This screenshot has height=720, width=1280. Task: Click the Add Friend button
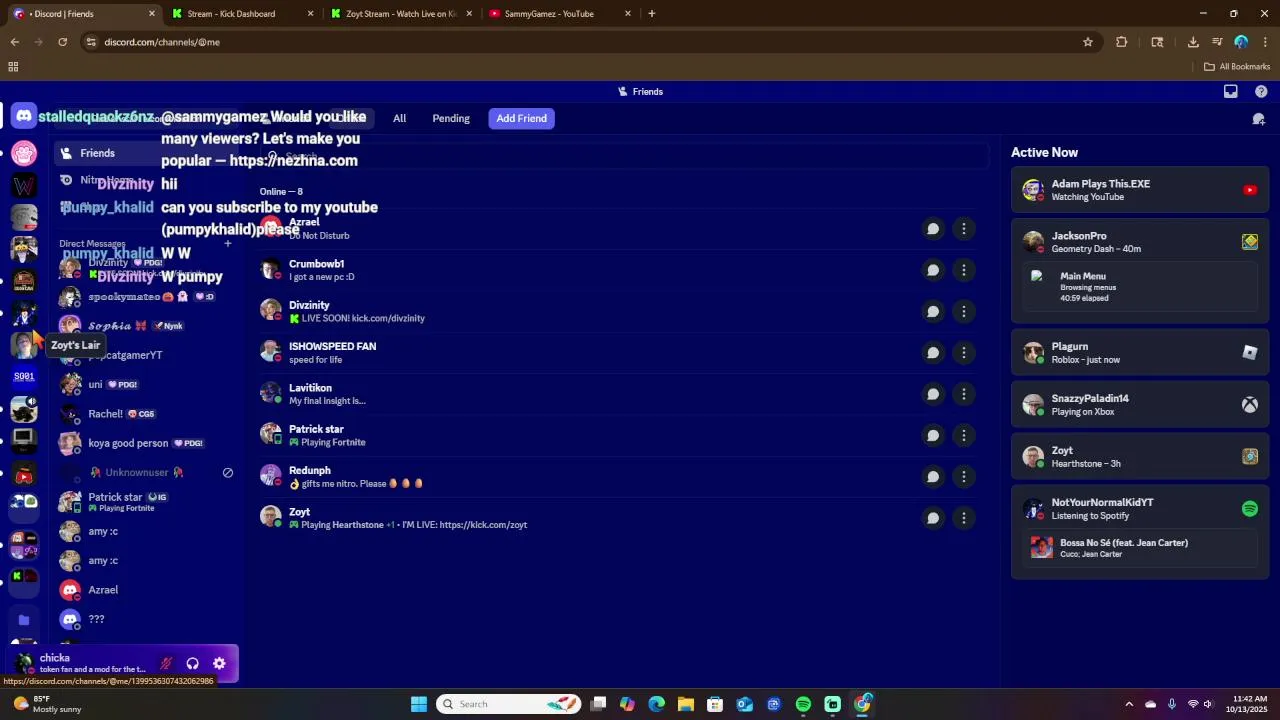point(522,118)
